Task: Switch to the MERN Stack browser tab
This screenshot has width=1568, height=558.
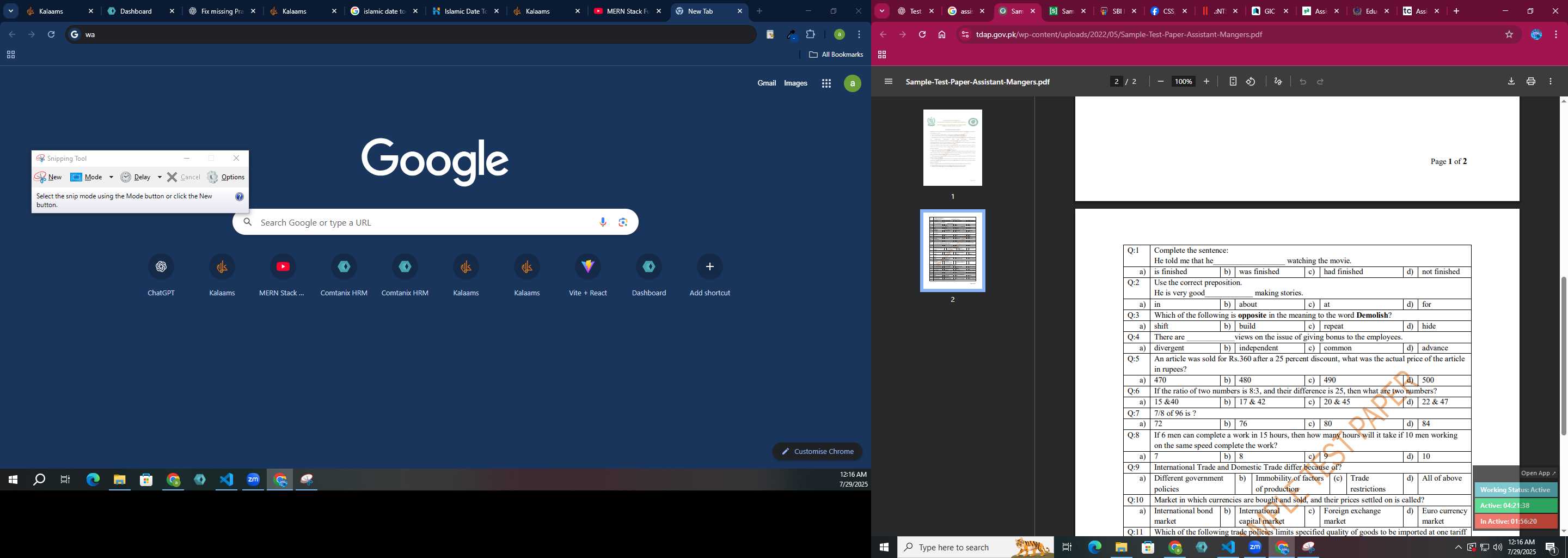Action: pyautogui.click(x=627, y=11)
